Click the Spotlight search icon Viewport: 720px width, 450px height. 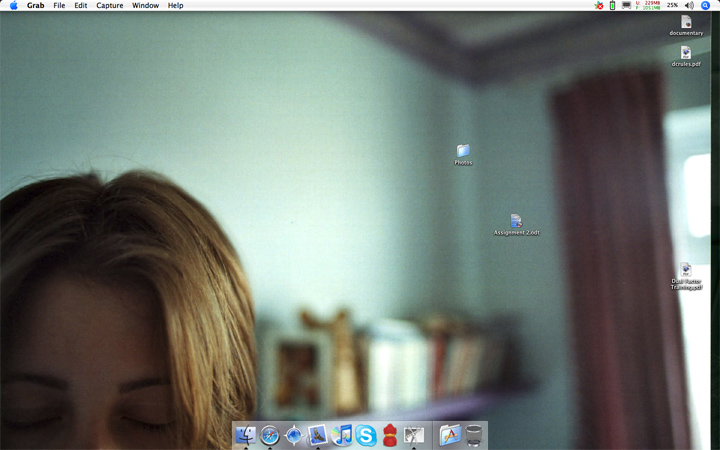pyautogui.click(x=705, y=6)
